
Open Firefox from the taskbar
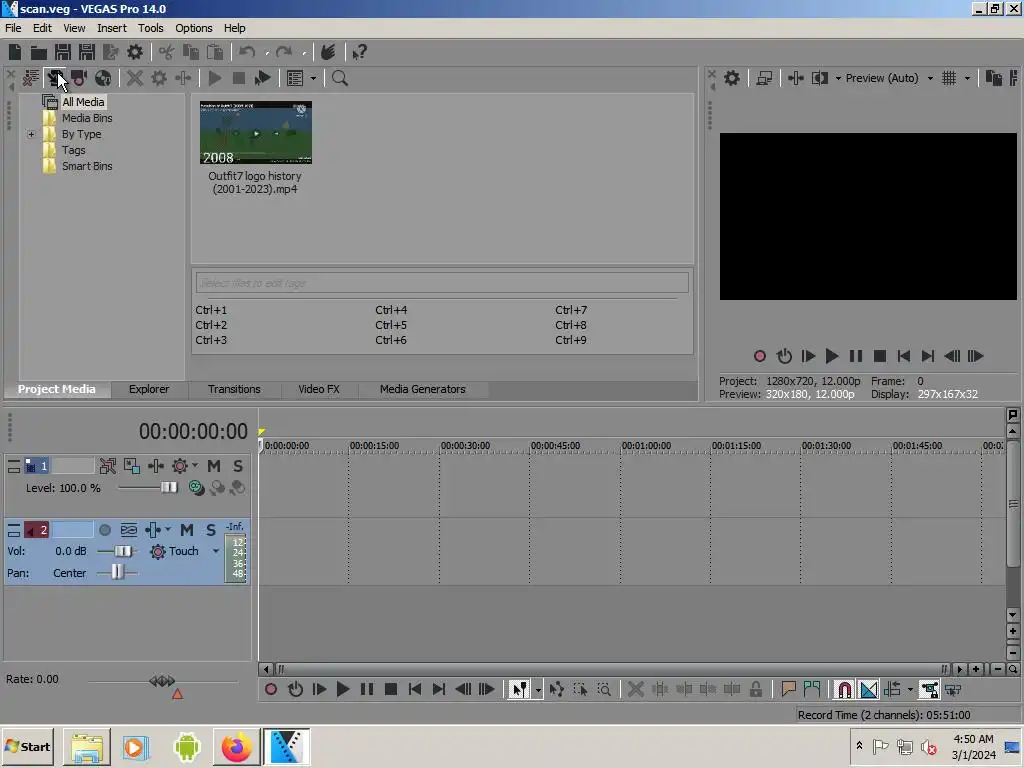coord(236,746)
